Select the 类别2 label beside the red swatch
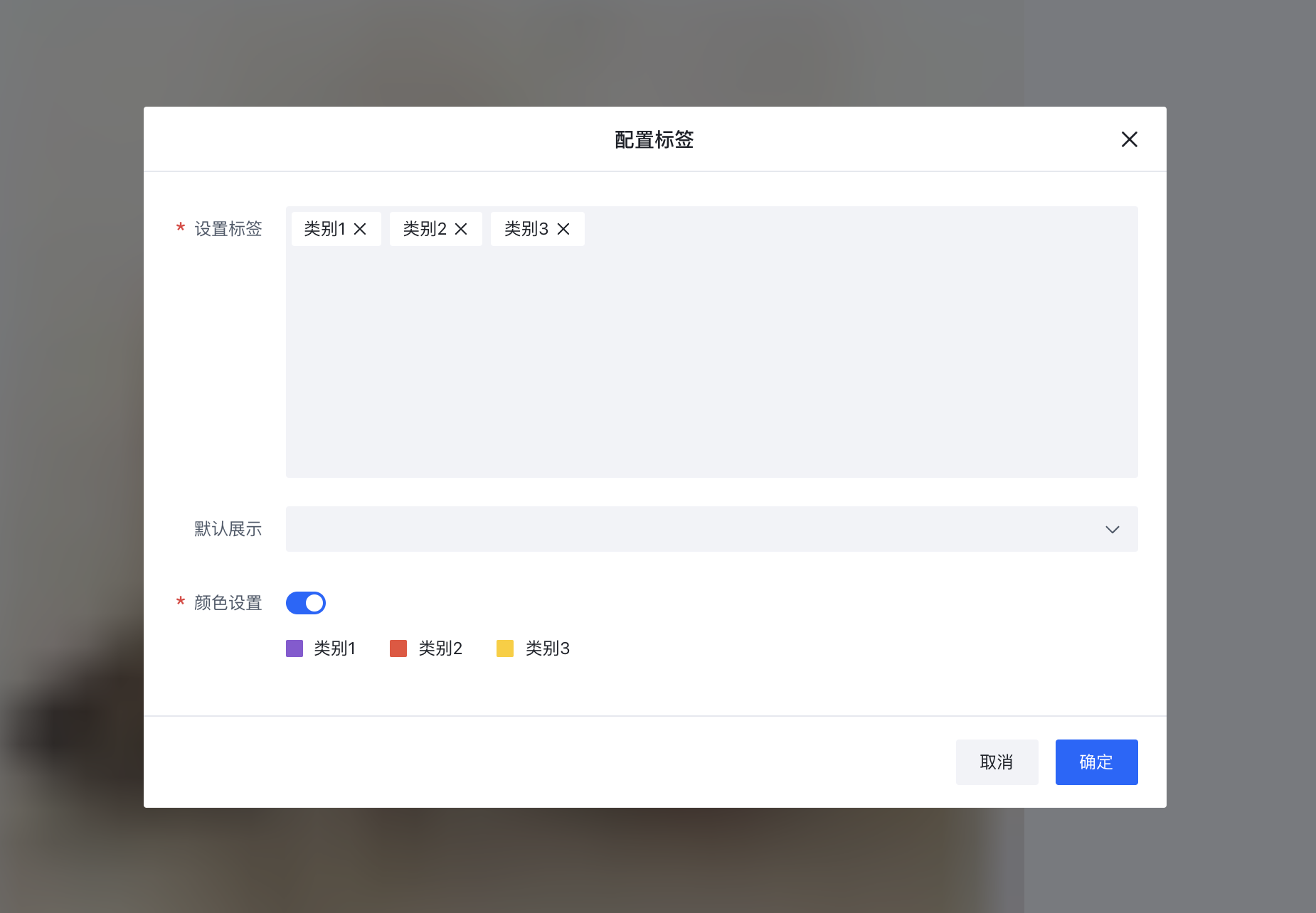 [x=440, y=648]
